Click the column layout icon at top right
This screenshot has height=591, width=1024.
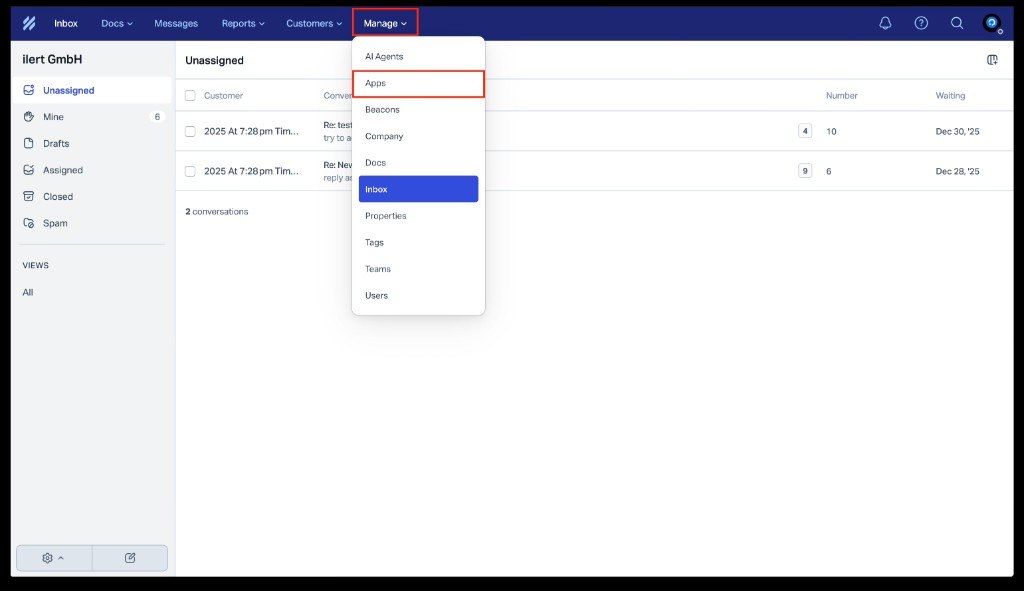pyautogui.click(x=992, y=60)
